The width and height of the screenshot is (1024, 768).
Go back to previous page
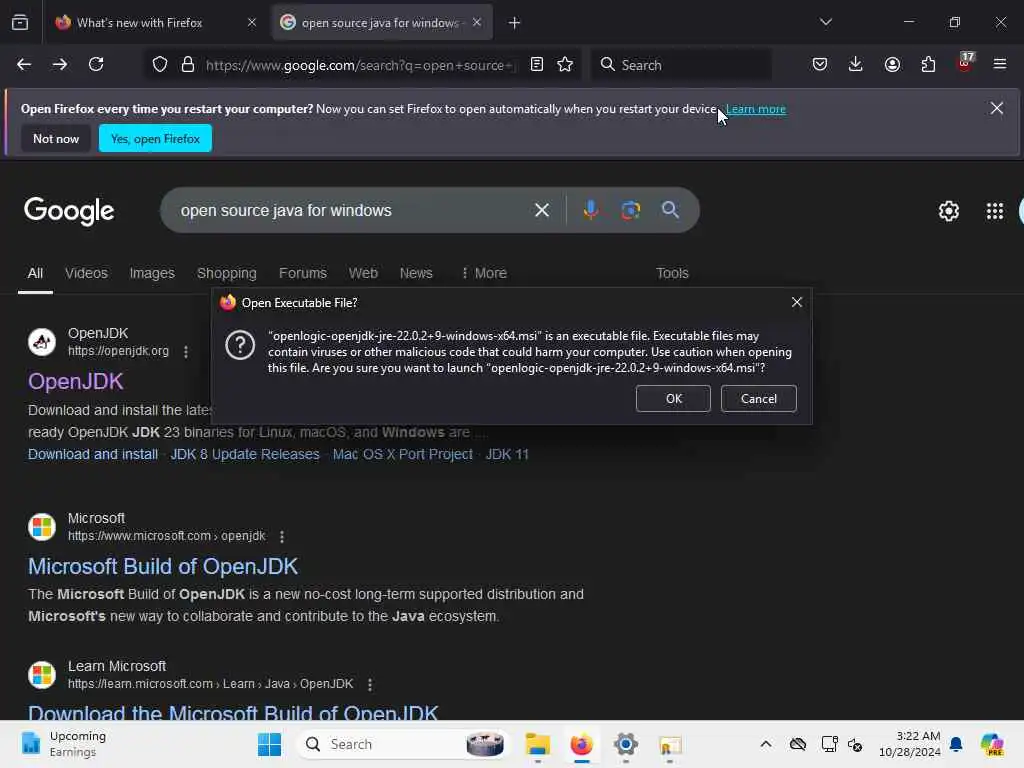pos(24,64)
